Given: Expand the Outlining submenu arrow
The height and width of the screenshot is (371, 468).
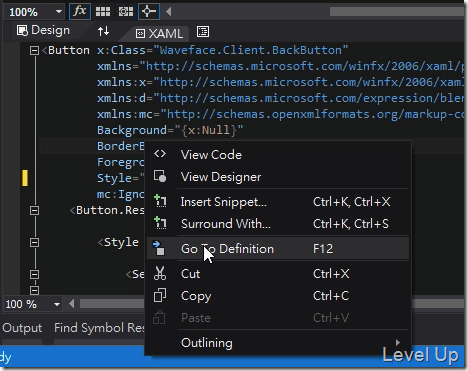Looking at the screenshot, I should point(397,342).
